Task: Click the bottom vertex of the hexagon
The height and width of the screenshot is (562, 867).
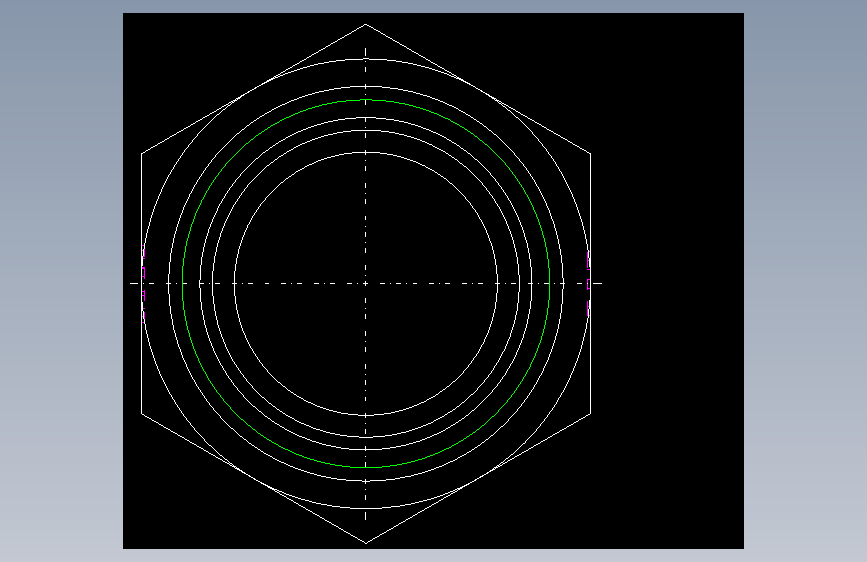Action: (365, 543)
